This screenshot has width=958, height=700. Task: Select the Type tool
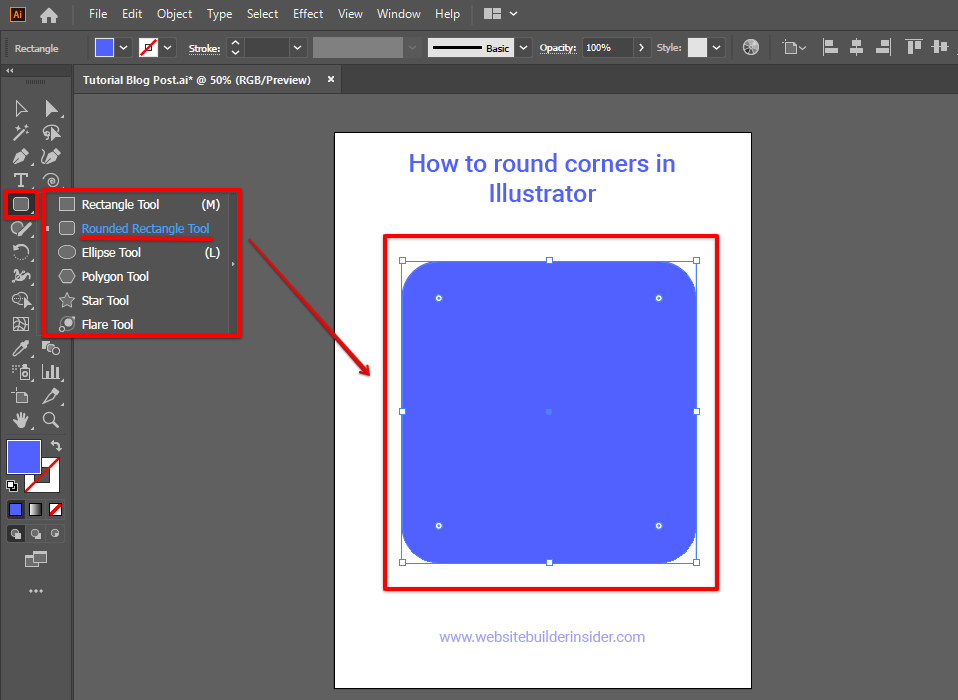[20, 181]
